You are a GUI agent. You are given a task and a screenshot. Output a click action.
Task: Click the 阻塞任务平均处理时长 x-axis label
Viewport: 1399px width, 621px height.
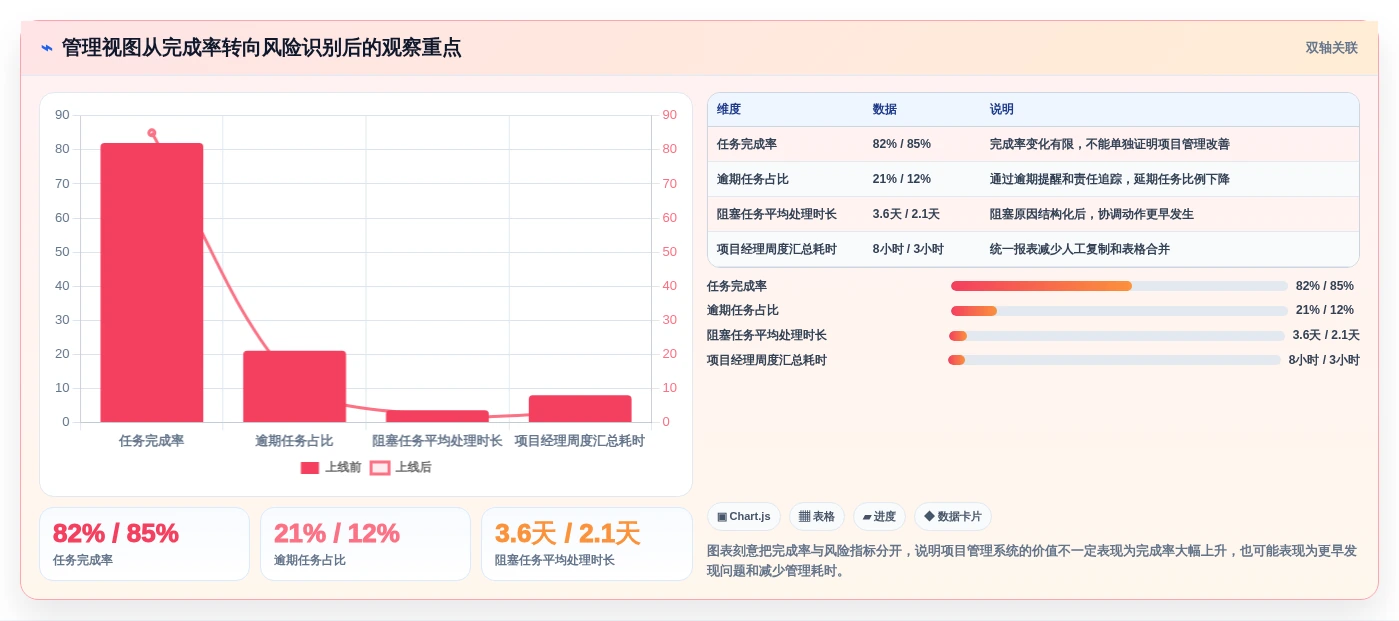pyautogui.click(x=437, y=440)
